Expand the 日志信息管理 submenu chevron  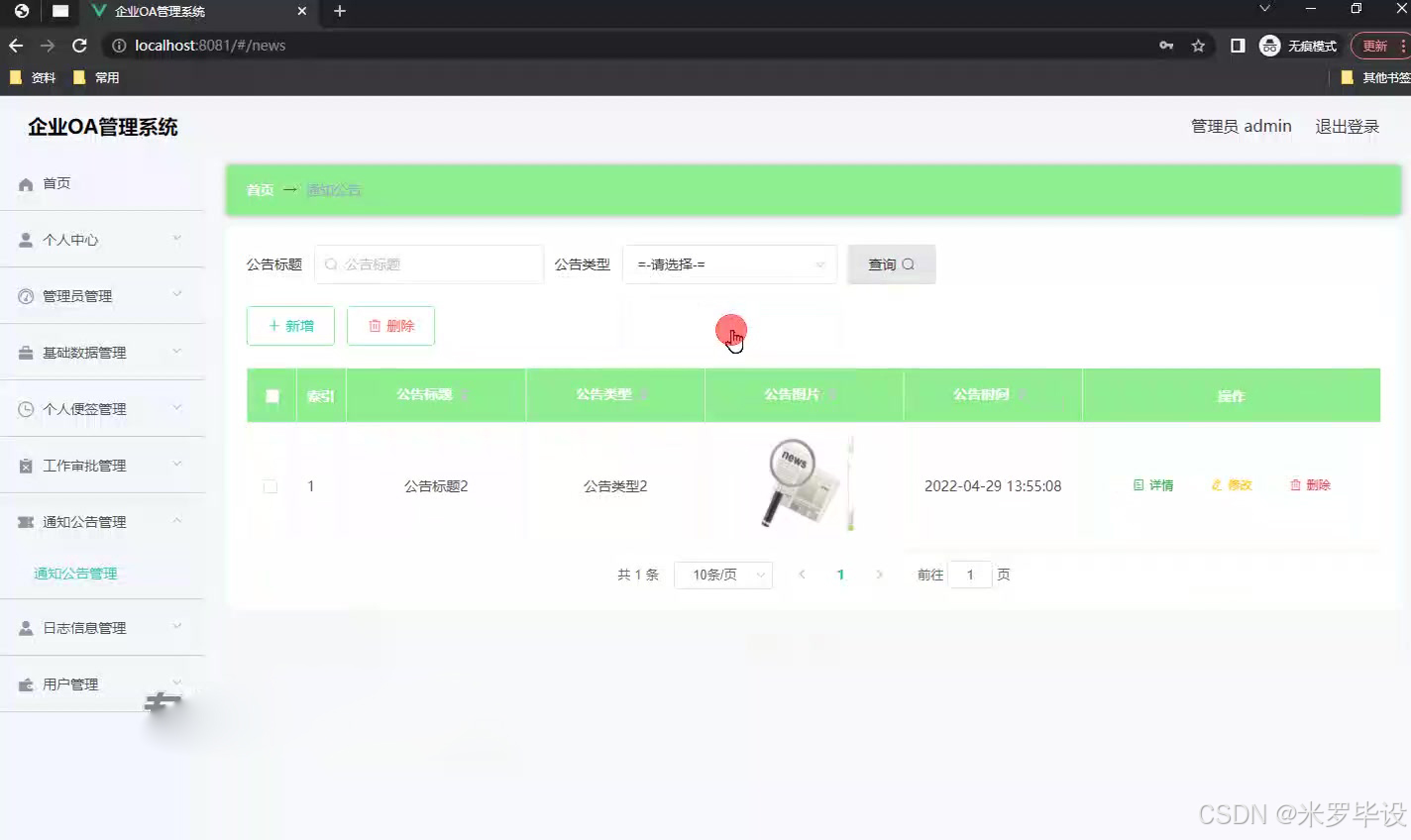(176, 627)
